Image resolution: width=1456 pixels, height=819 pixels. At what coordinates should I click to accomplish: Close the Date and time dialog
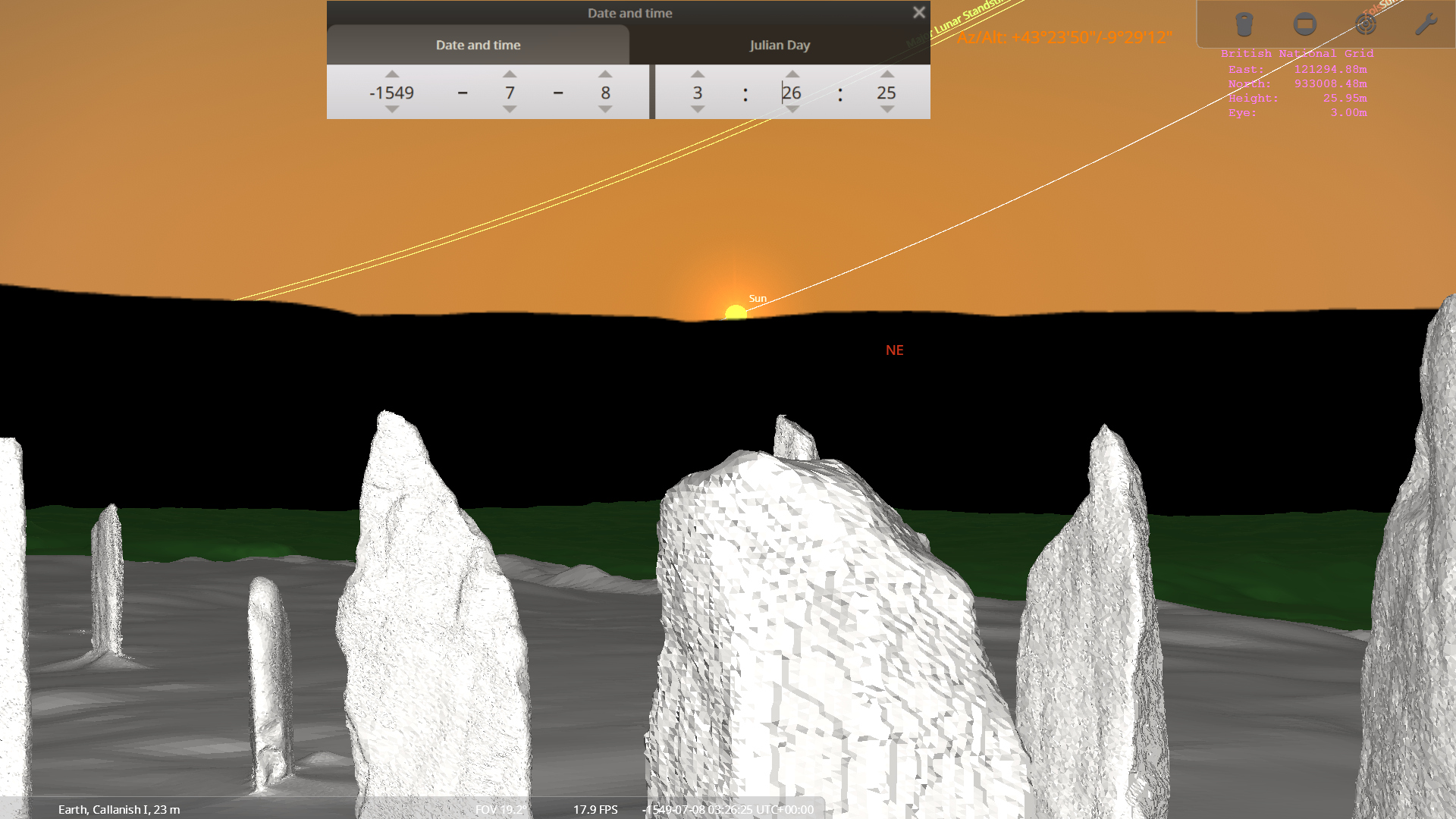(x=918, y=12)
